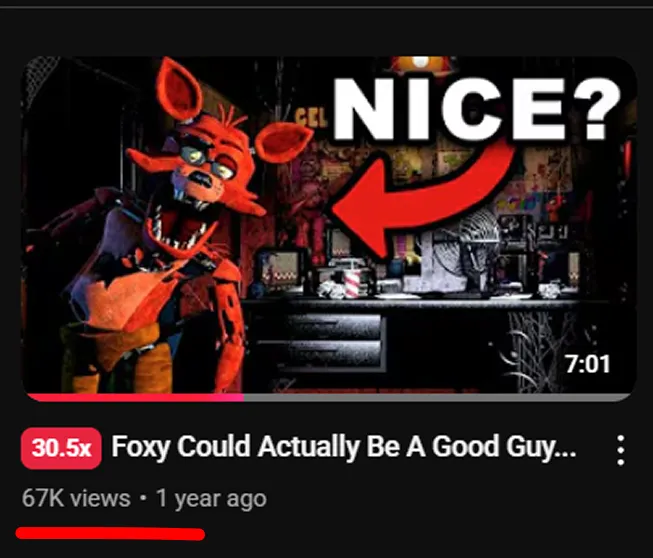Open the three-dot more options menu

621,450
